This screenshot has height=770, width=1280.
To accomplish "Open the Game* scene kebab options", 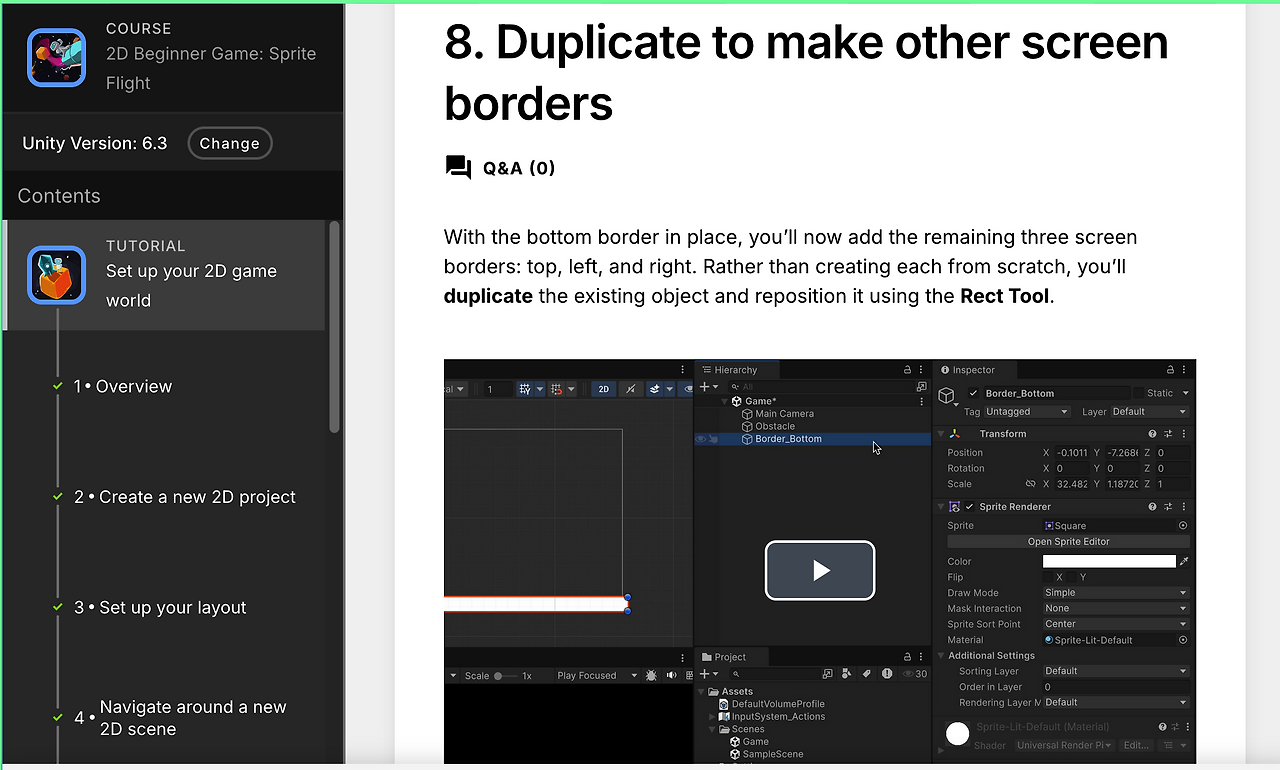I will tap(922, 401).
